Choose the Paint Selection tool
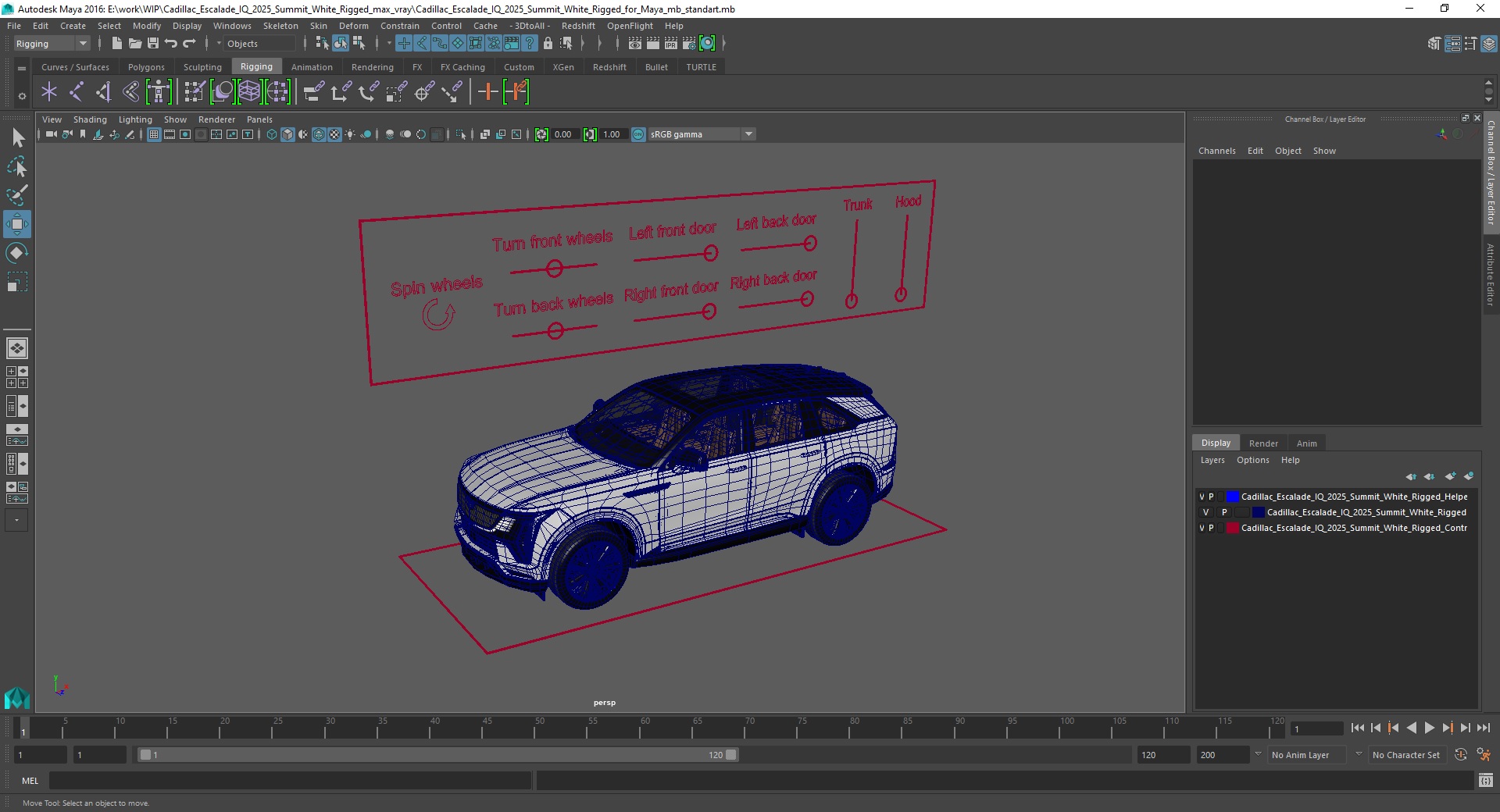Image resolution: width=1500 pixels, height=812 pixels. click(17, 195)
